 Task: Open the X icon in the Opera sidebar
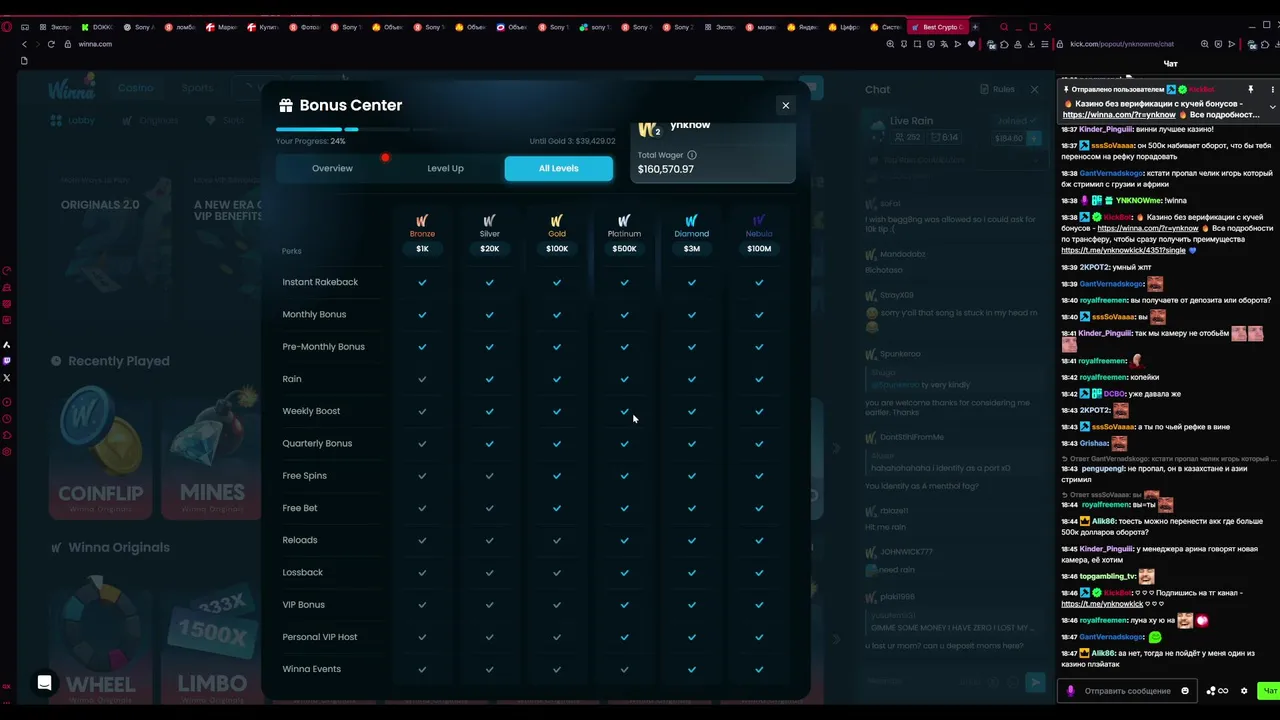point(7,377)
